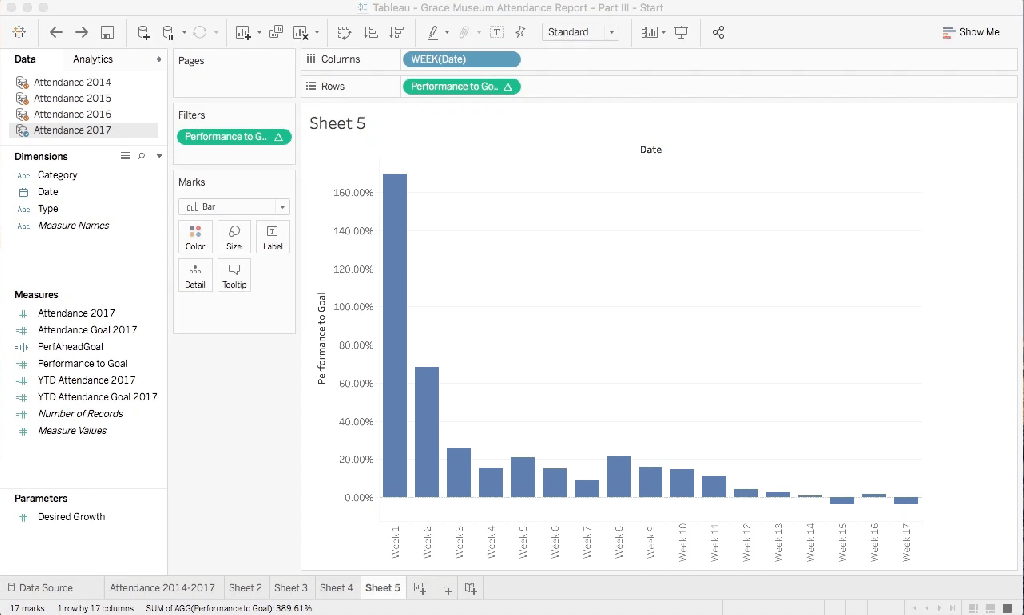Share the workbook with others
Viewport: 1024px width, 615px height.
tap(718, 32)
